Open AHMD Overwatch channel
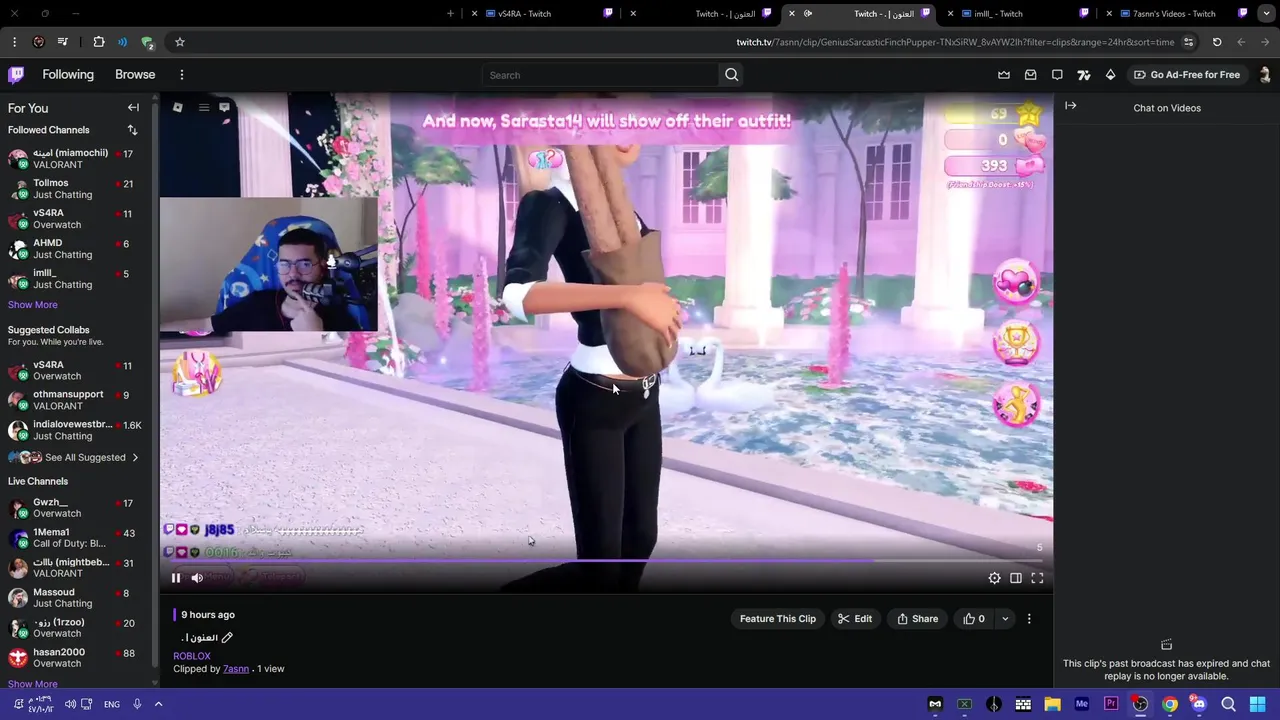Image resolution: width=1280 pixels, height=720 pixels. (x=76, y=249)
